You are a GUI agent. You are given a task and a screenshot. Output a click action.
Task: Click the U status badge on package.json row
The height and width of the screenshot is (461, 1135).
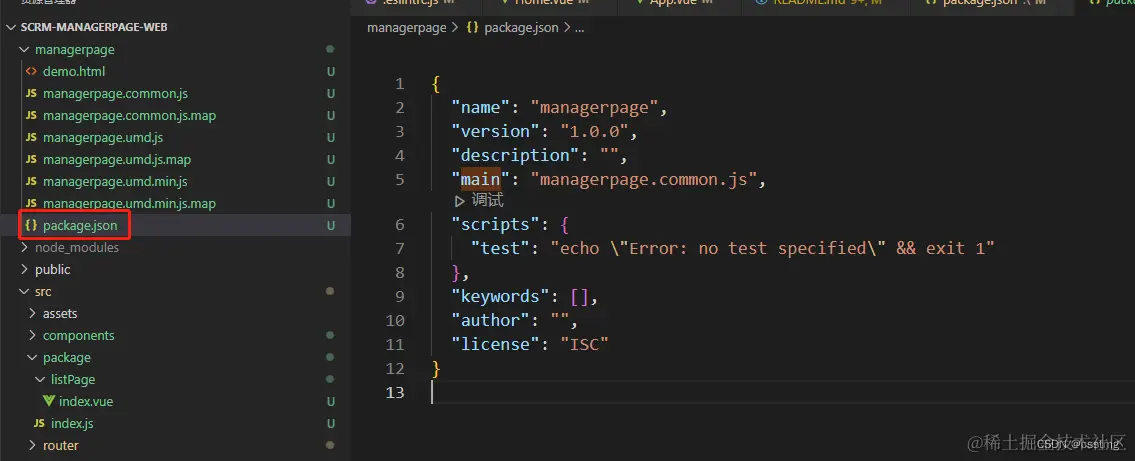(x=330, y=226)
